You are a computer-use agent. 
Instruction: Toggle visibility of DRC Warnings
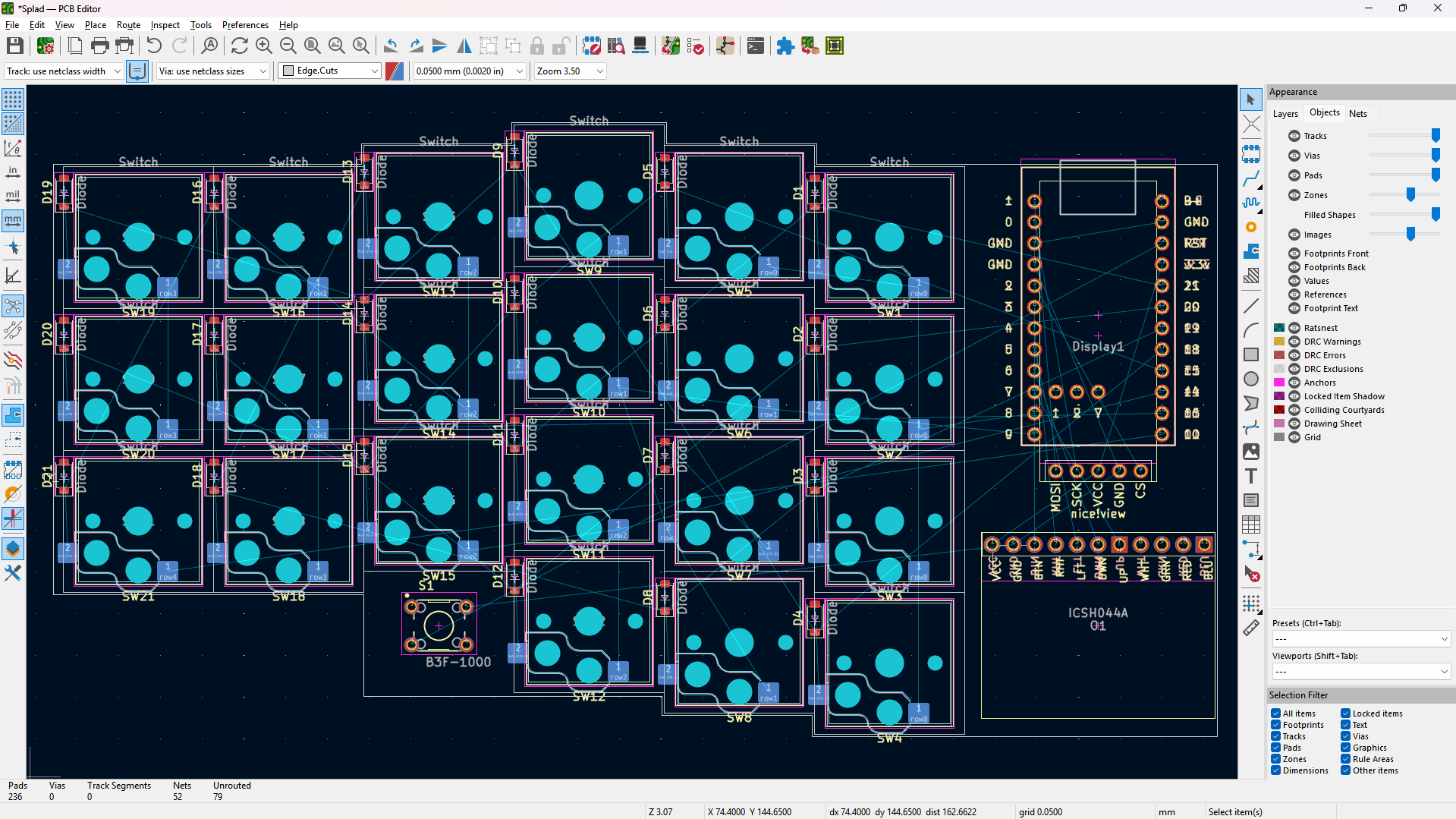1294,342
